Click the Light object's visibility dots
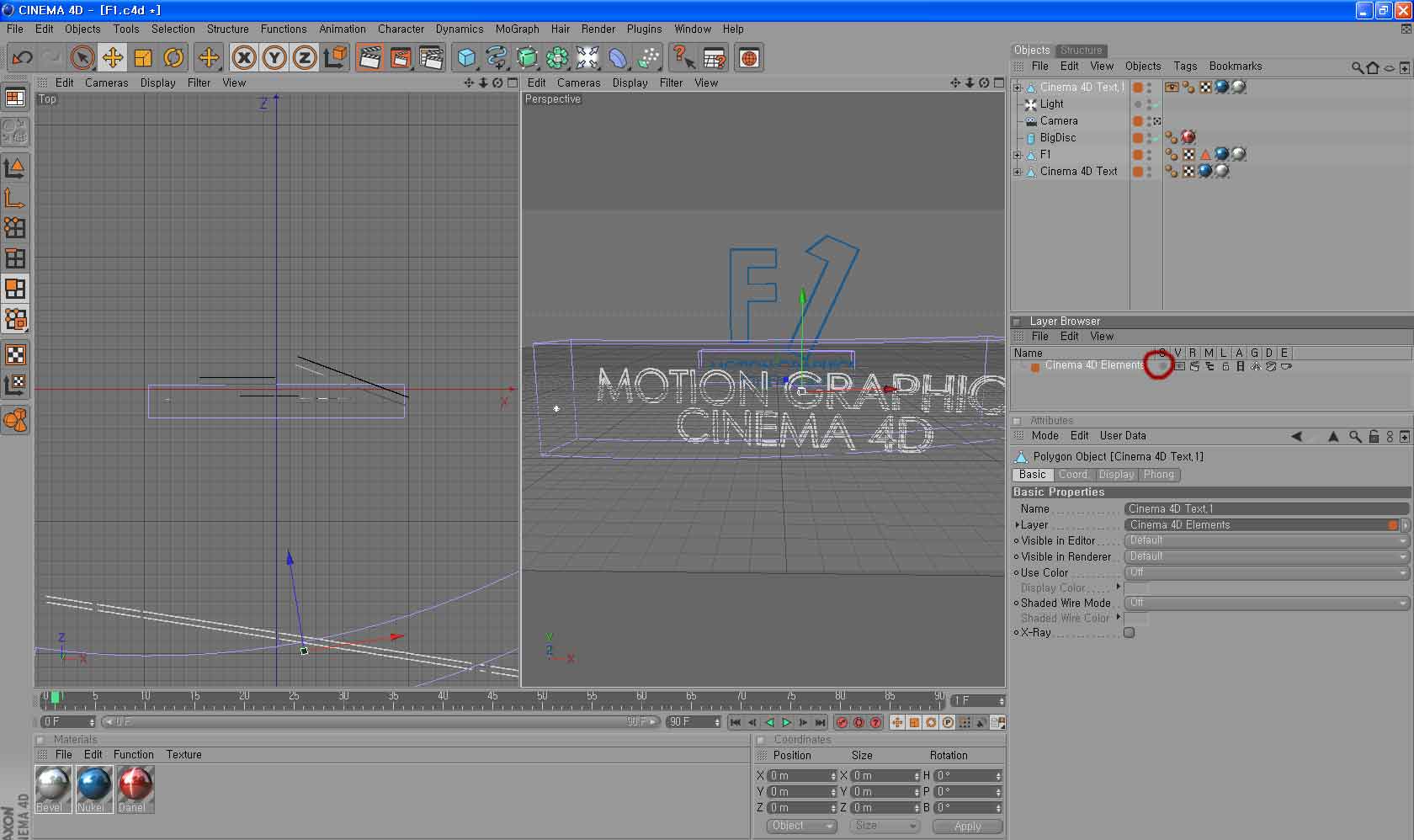 point(1149,104)
